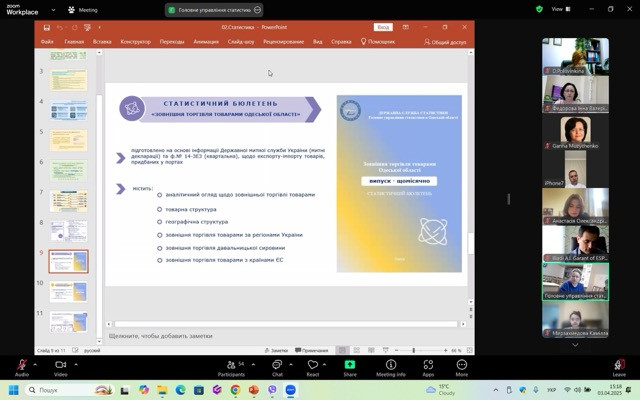Customize Quick Access Toolbar dropdown
Screen dimensions: 640x400
pos(99,27)
